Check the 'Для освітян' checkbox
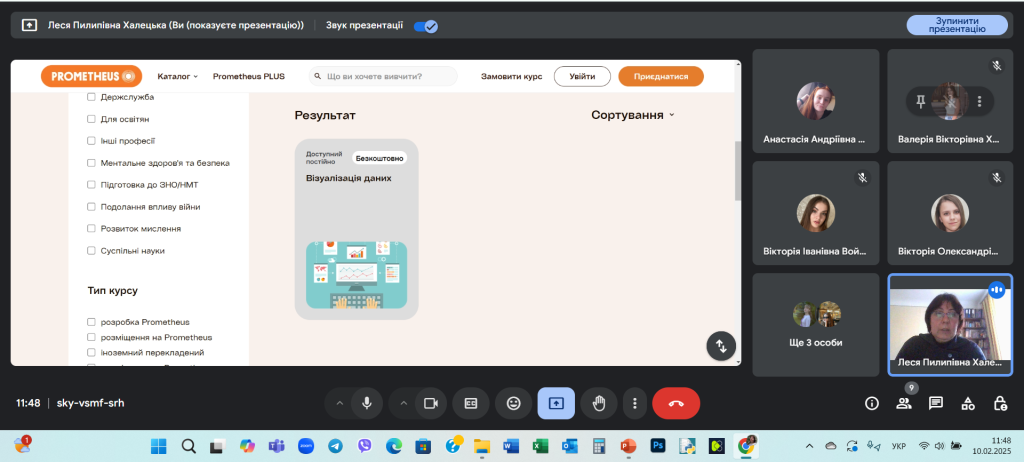Image resolution: width=1024 pixels, height=462 pixels. pos(92,119)
